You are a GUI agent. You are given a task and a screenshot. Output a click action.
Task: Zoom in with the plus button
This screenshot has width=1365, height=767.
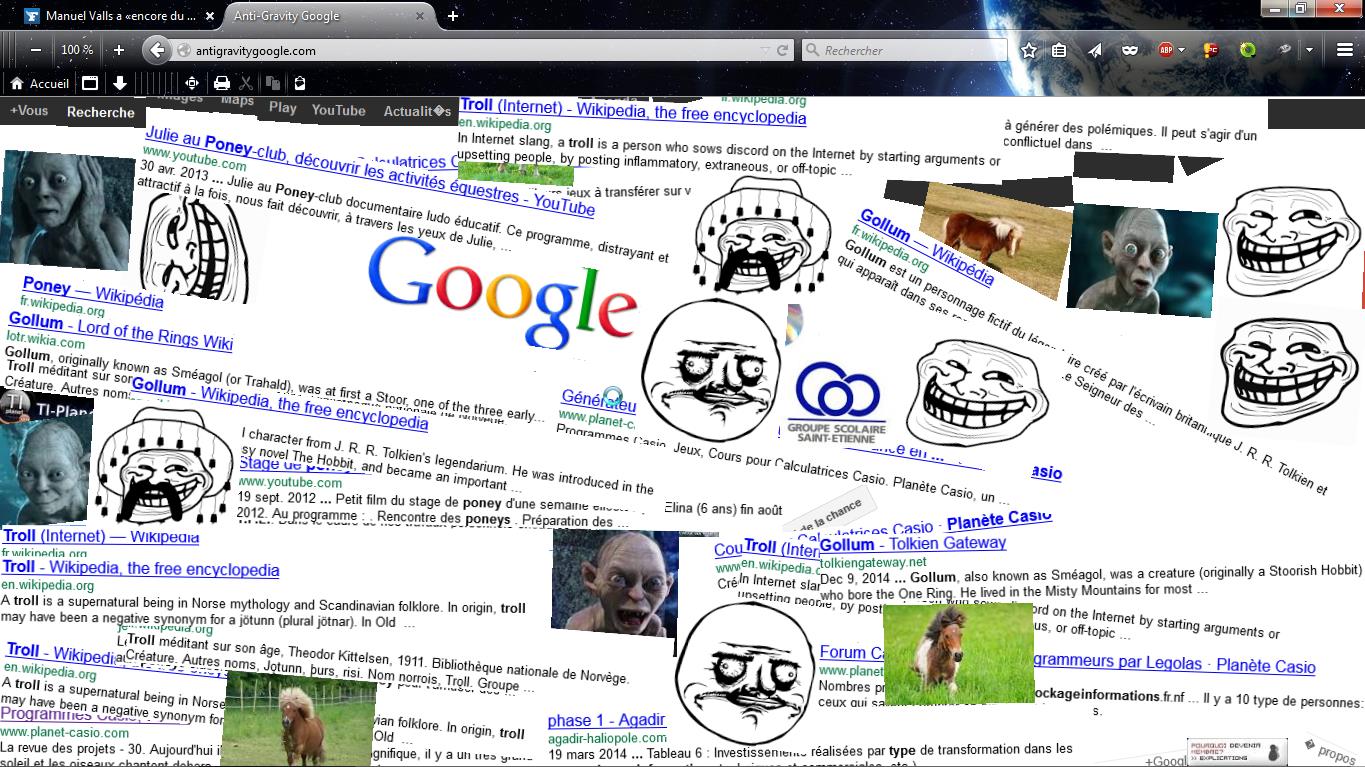tap(118, 50)
